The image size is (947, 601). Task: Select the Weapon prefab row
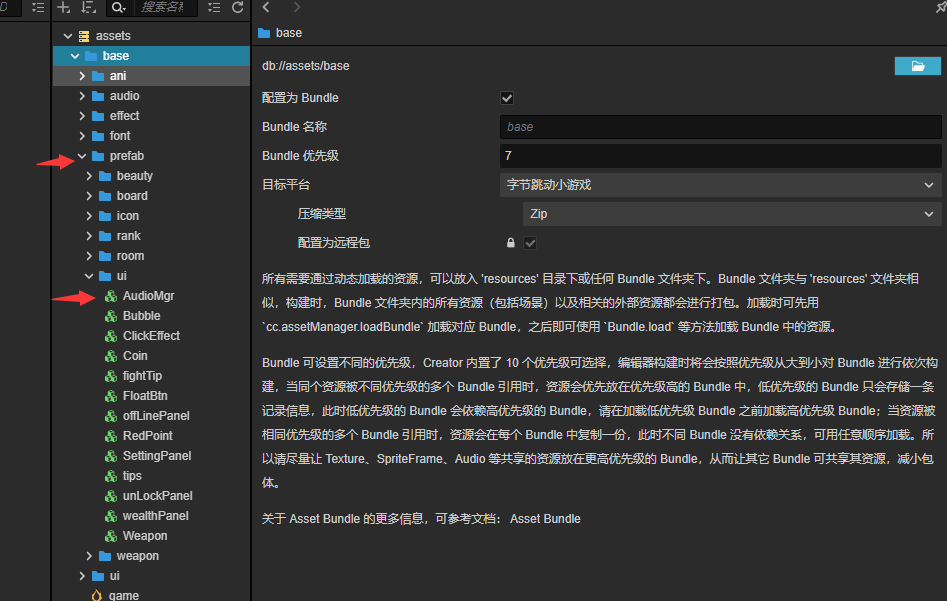coord(151,535)
